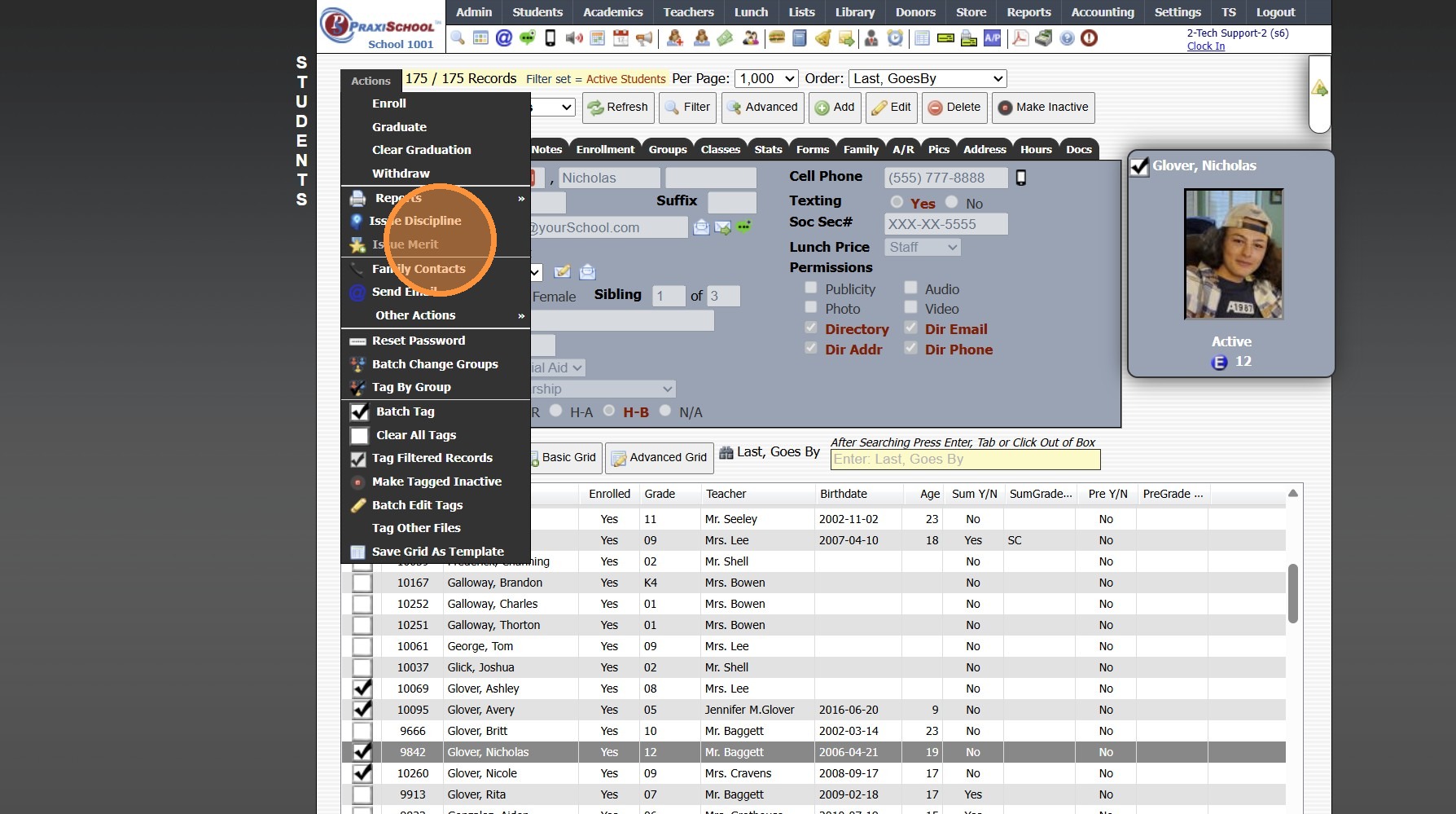Image resolution: width=1456 pixels, height=814 pixels.
Task: Open the alarm clock icon in toolbar
Action: (x=895, y=37)
